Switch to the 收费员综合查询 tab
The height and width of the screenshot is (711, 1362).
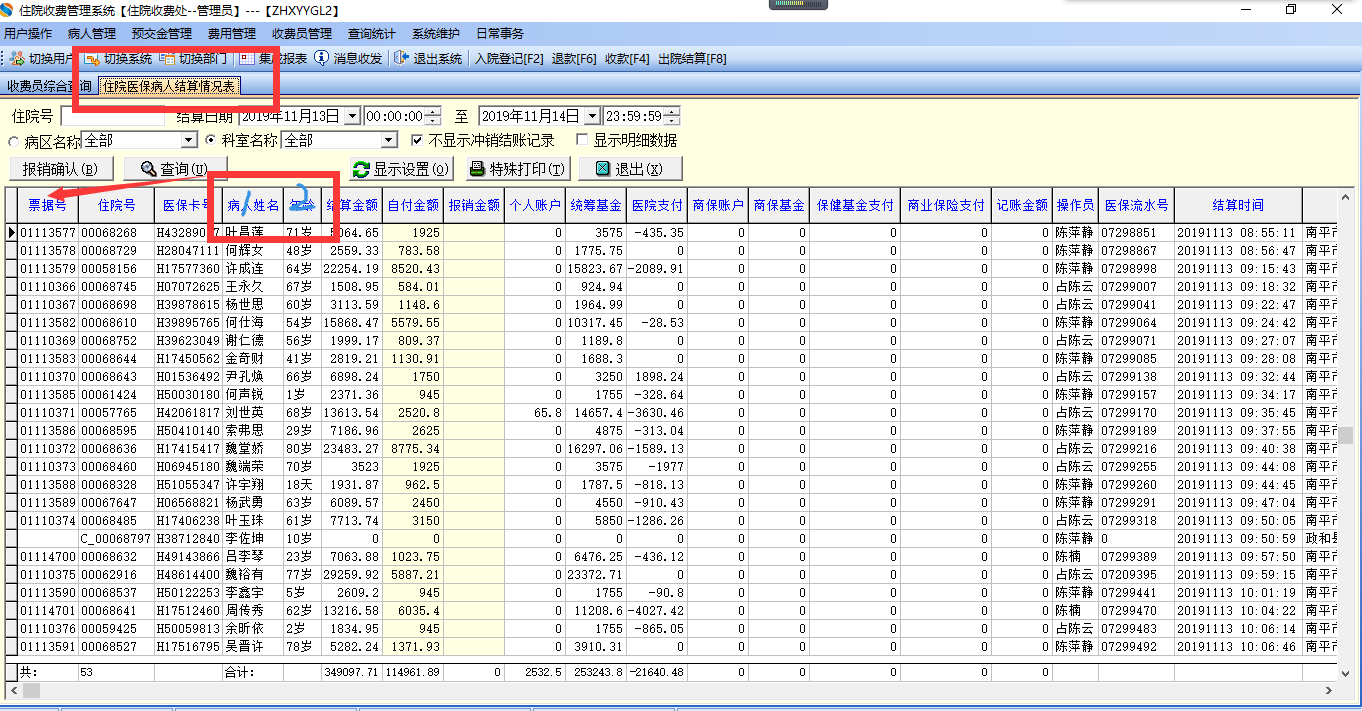(x=49, y=87)
